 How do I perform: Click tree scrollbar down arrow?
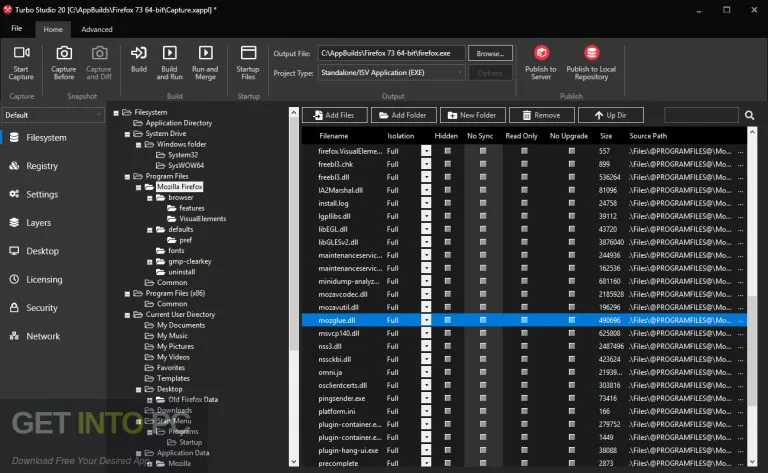pyautogui.click(x=294, y=461)
